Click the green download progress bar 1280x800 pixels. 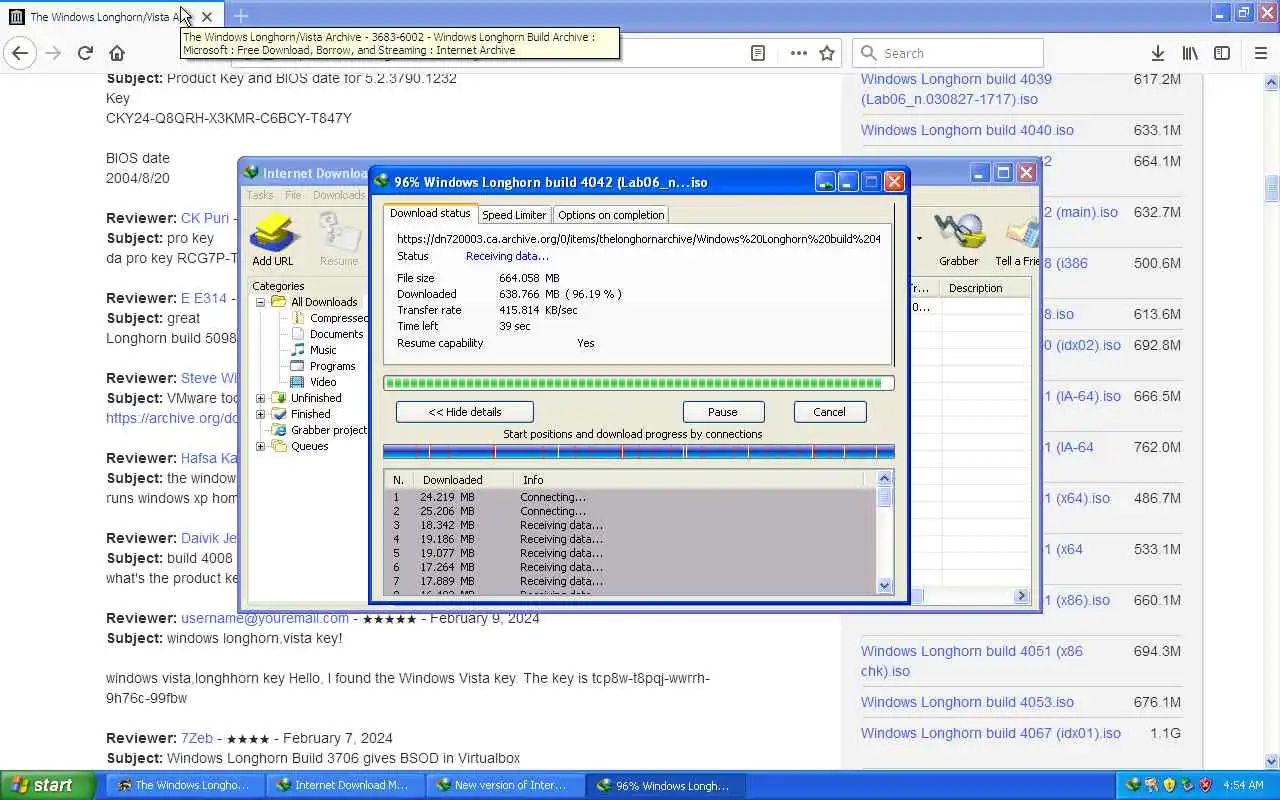(638, 383)
